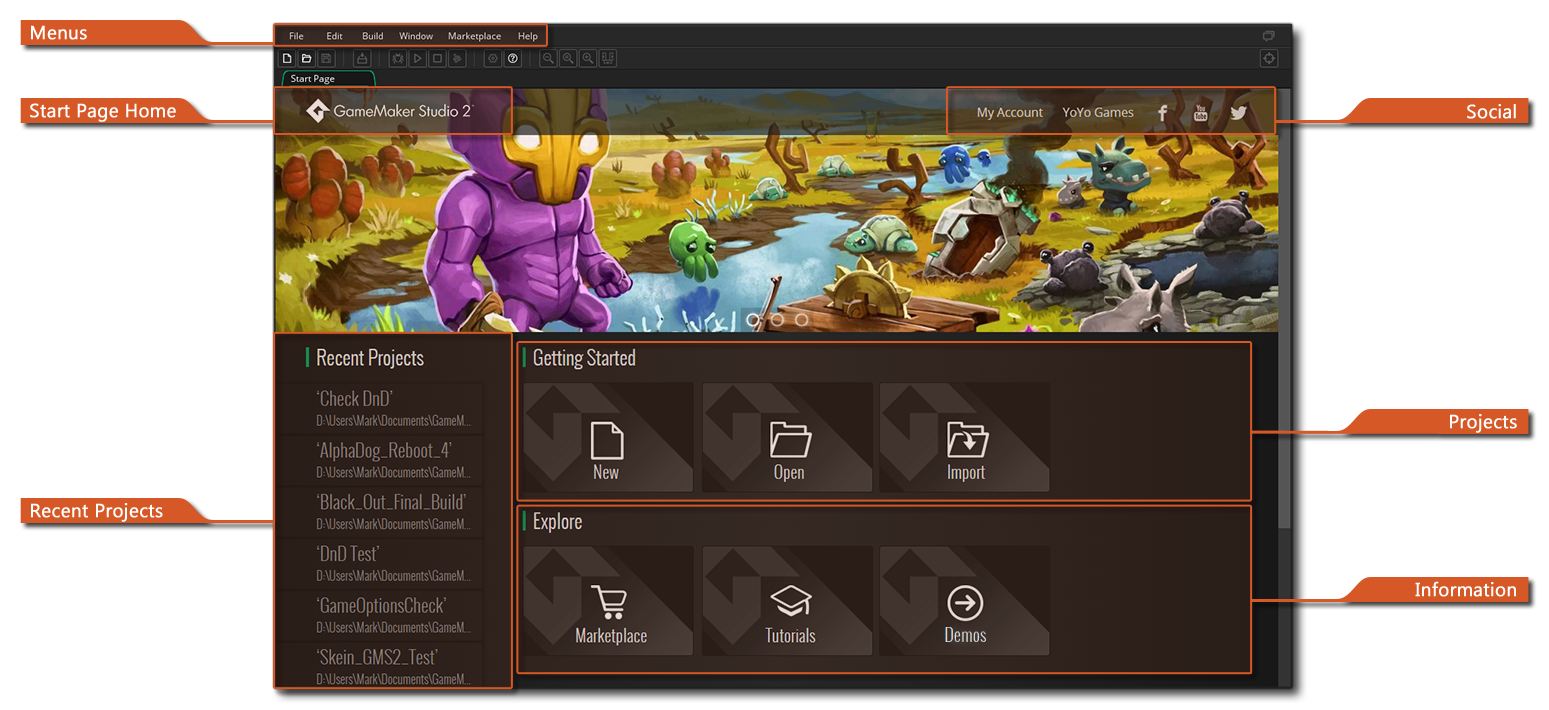Zoom in with the magnifier plus icon
The width and height of the screenshot is (1549, 710).
pyautogui.click(x=588, y=58)
